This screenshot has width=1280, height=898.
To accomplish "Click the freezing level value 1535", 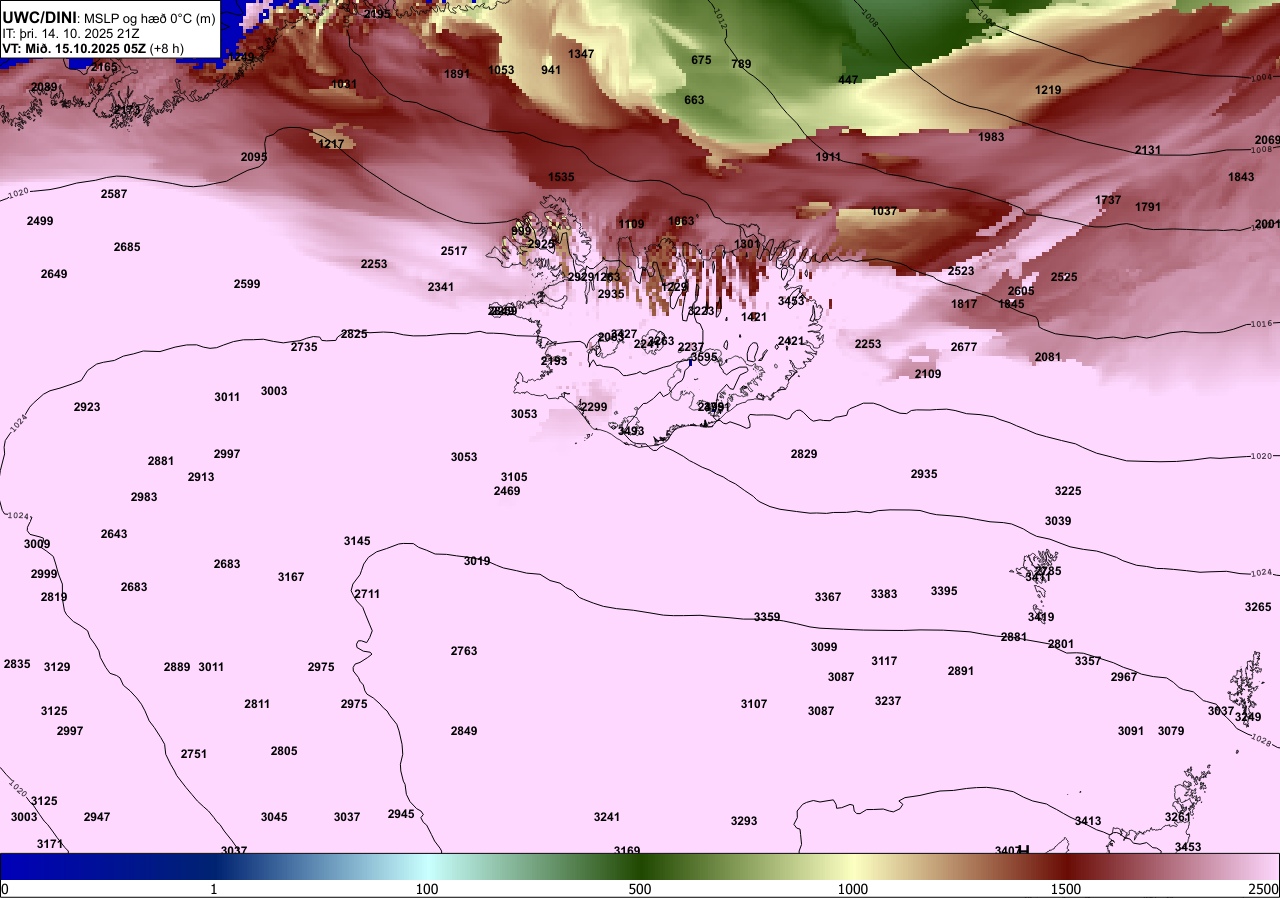I will click(561, 177).
